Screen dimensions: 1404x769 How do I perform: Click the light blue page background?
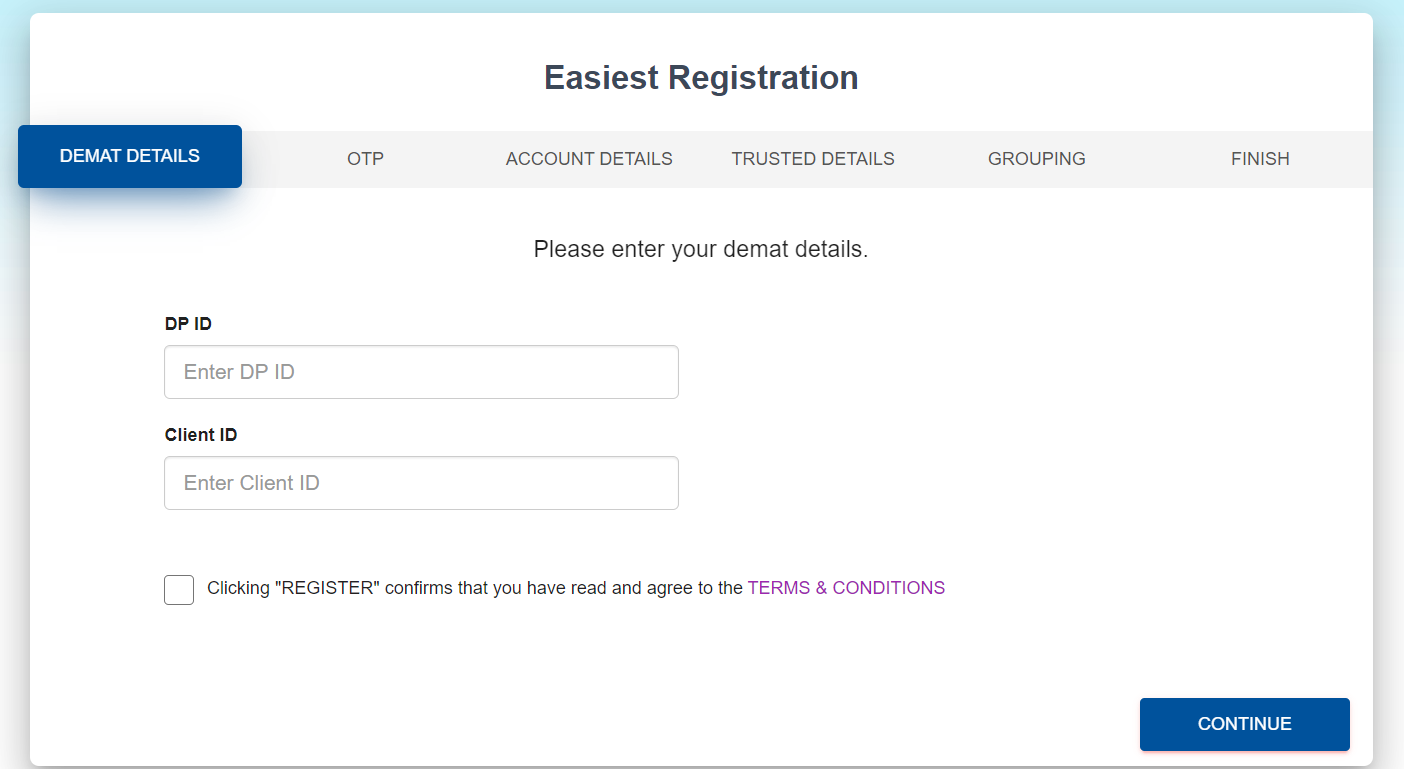tap(1388, 400)
